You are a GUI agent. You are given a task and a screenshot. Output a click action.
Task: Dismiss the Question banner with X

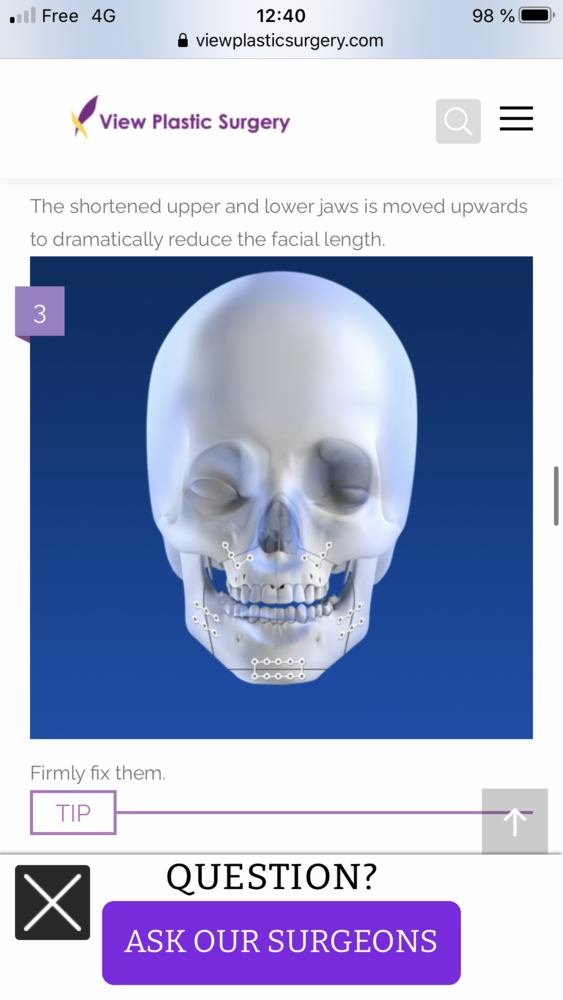coord(52,902)
